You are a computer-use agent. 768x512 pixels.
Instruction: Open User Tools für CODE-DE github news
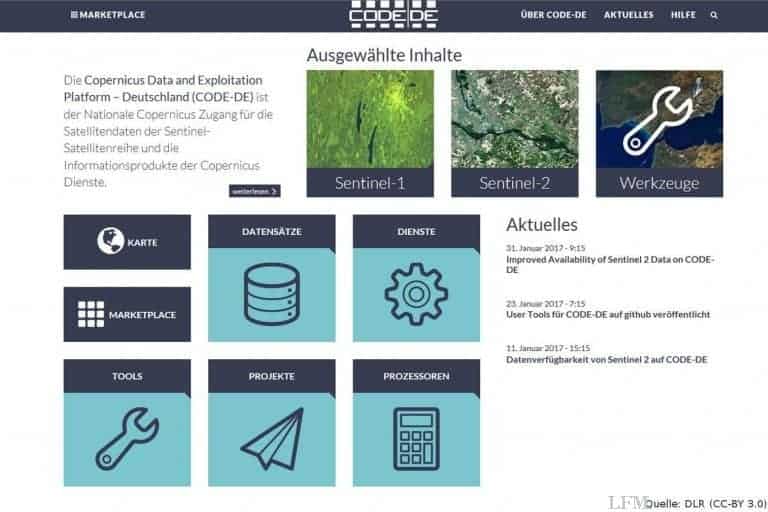[608, 314]
